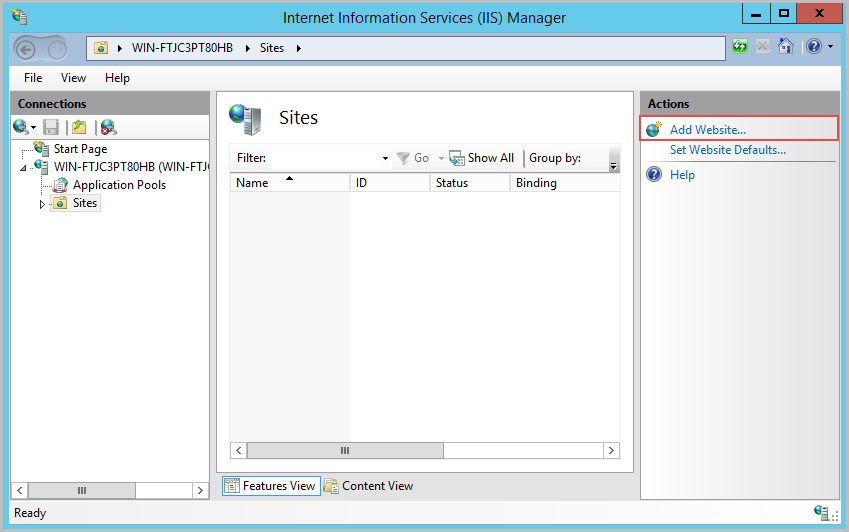The image size is (849, 532).
Task: Click the Show All button
Action: 482,158
